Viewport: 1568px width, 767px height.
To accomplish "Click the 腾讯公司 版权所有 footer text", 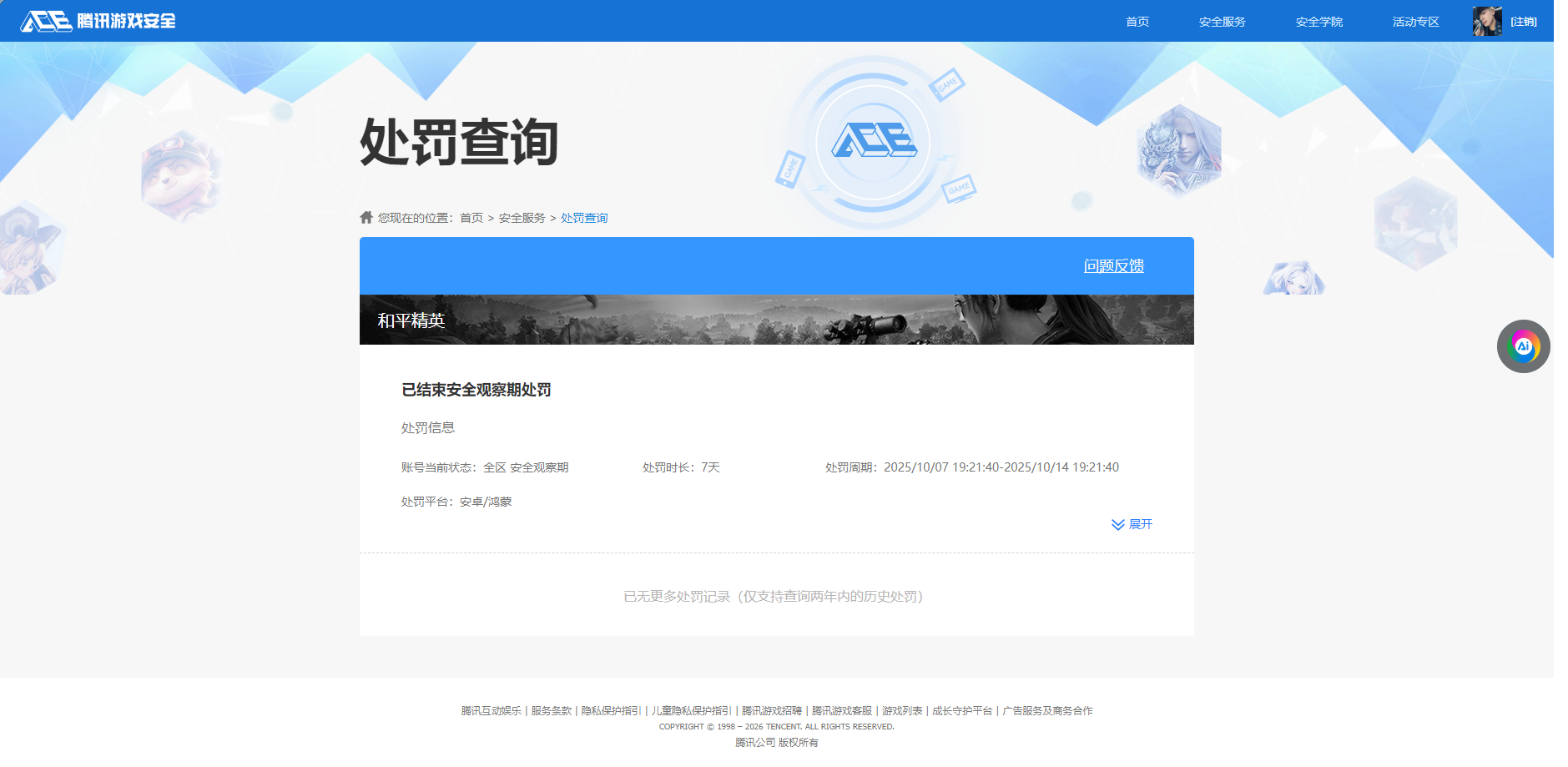I will (777, 743).
